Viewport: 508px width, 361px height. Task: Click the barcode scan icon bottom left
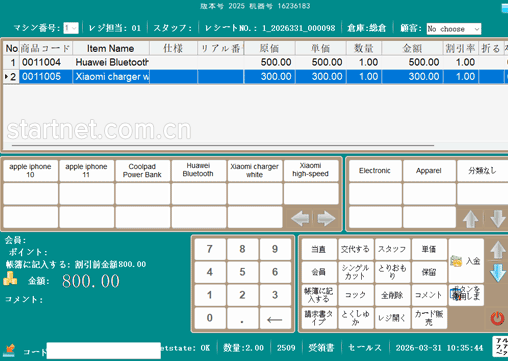(9, 350)
